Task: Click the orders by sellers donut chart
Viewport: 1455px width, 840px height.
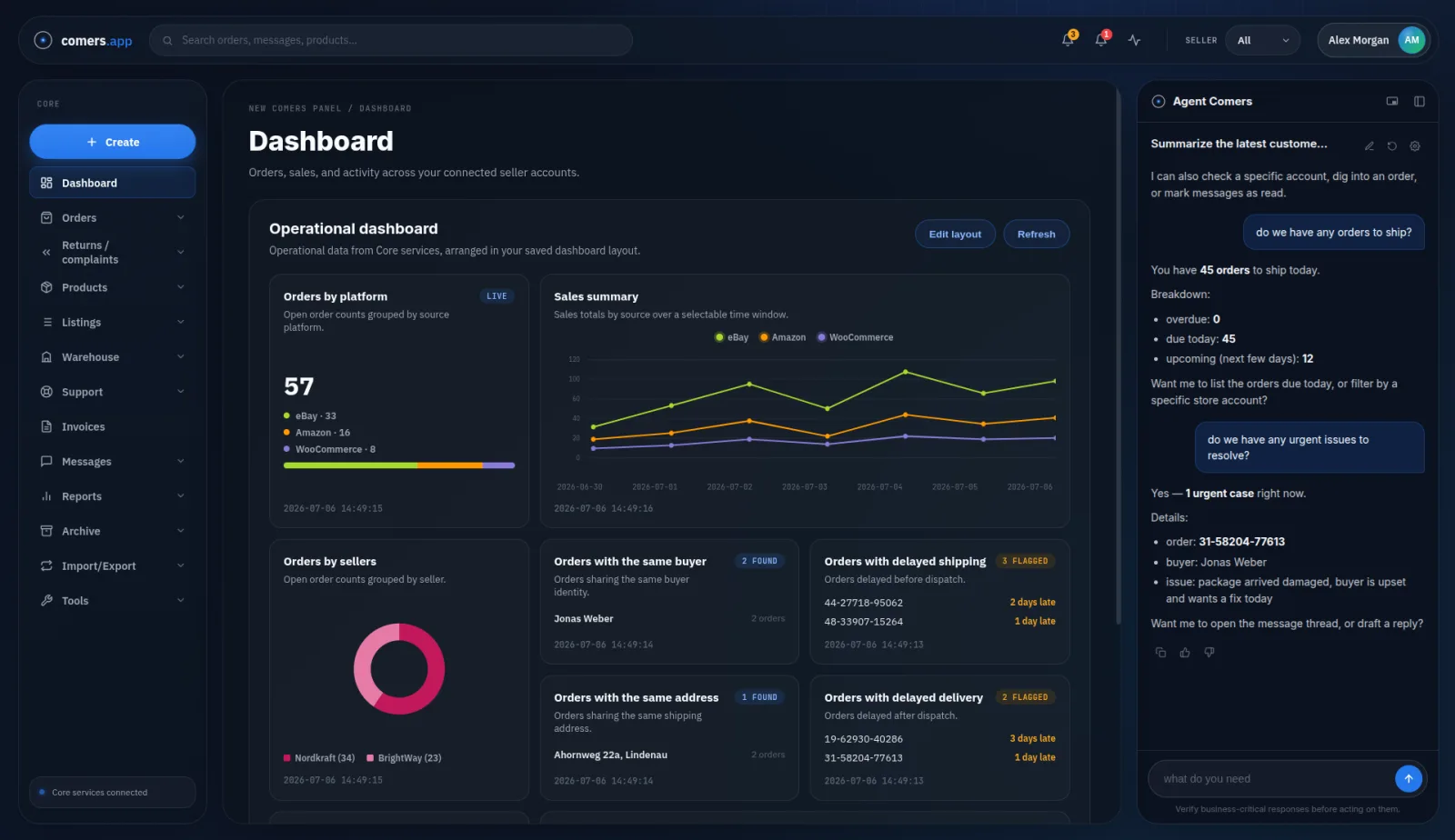Action: click(x=399, y=669)
